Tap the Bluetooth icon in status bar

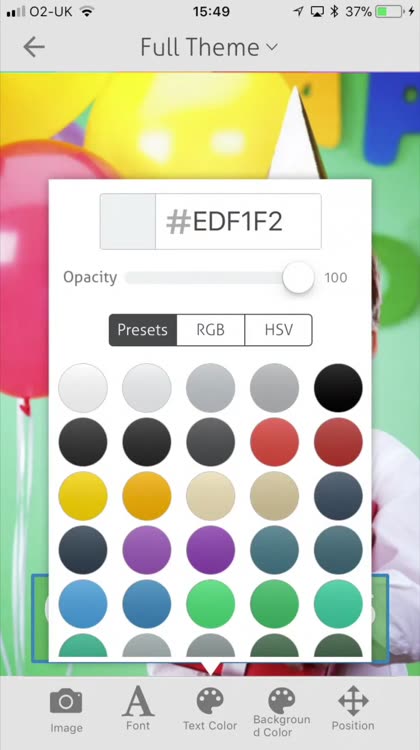(334, 11)
